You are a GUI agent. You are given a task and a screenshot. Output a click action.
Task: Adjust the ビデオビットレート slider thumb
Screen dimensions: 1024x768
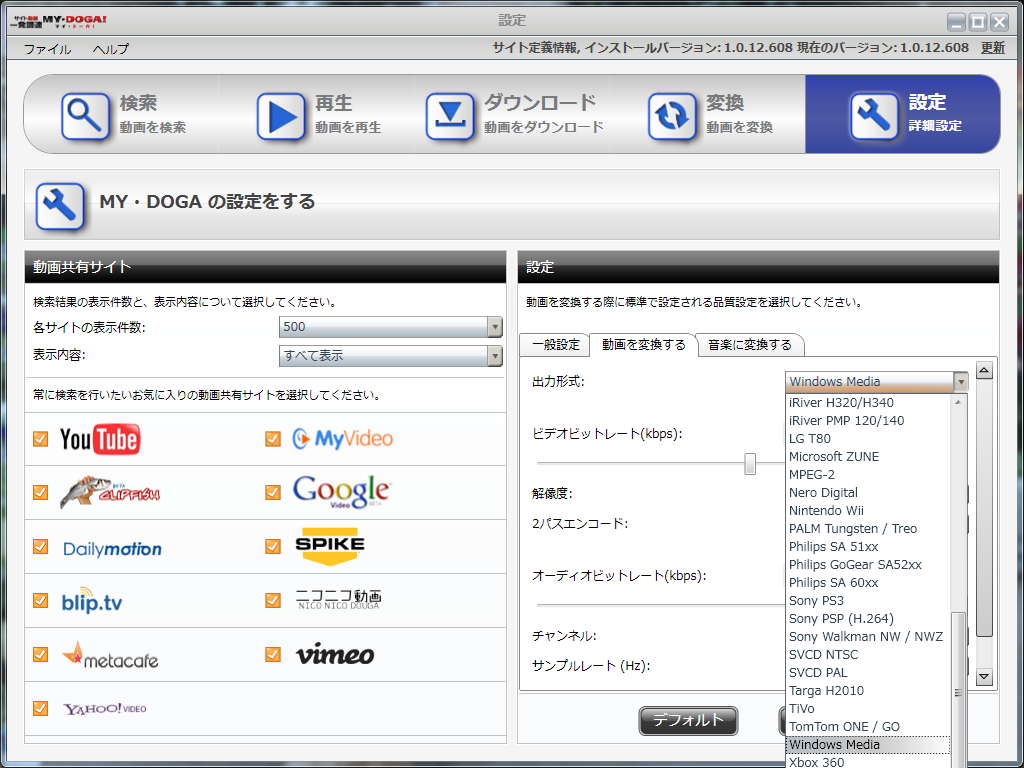[x=750, y=464]
